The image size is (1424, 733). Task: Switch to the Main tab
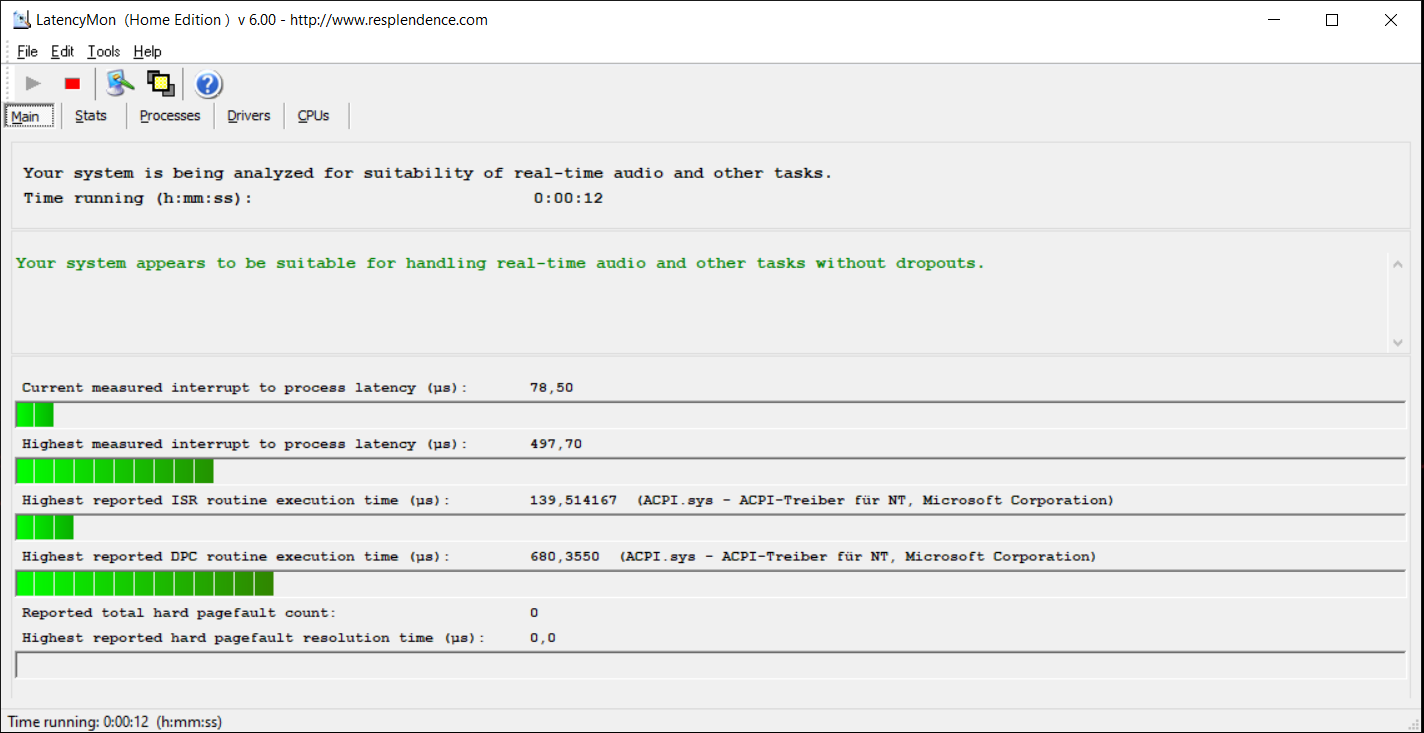tap(25, 116)
